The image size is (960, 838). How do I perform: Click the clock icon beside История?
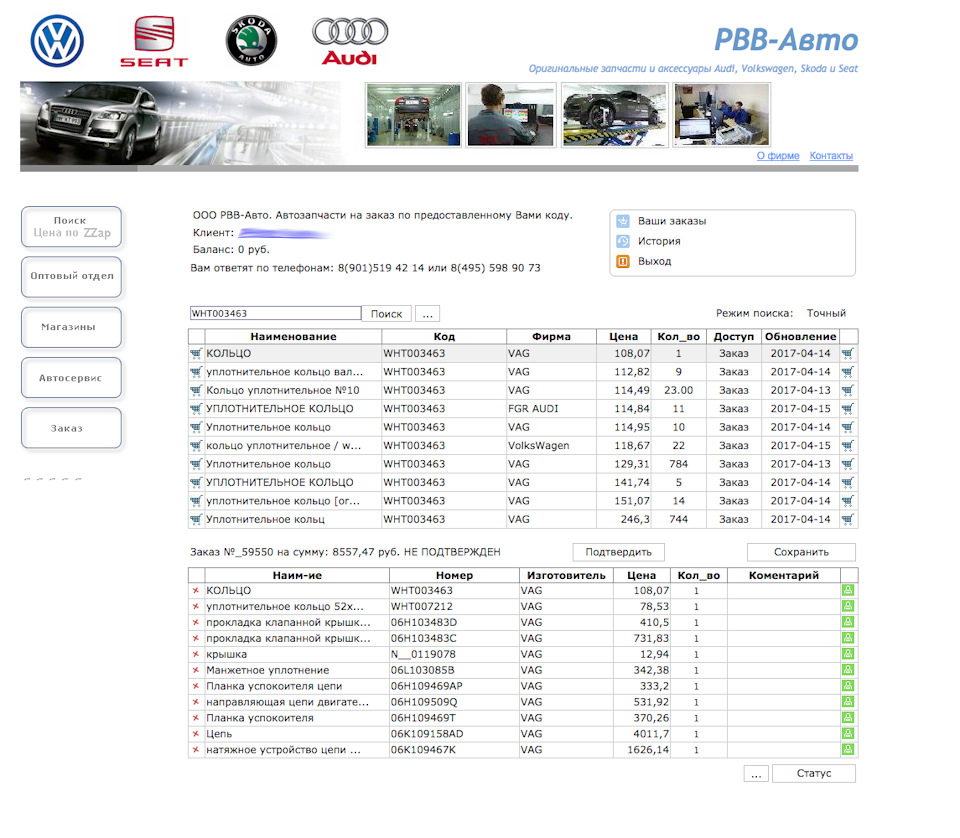coord(623,241)
